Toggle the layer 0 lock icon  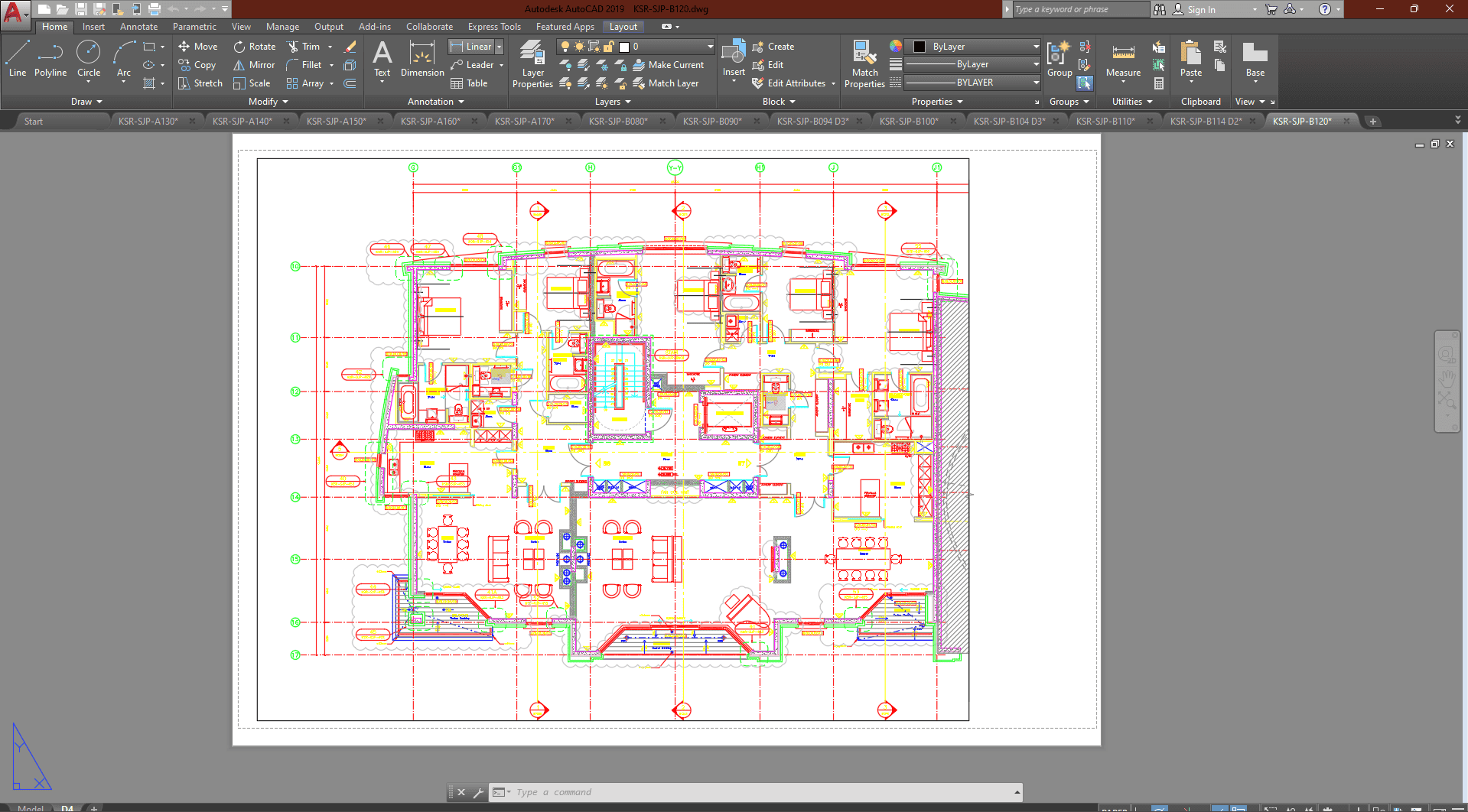point(608,47)
